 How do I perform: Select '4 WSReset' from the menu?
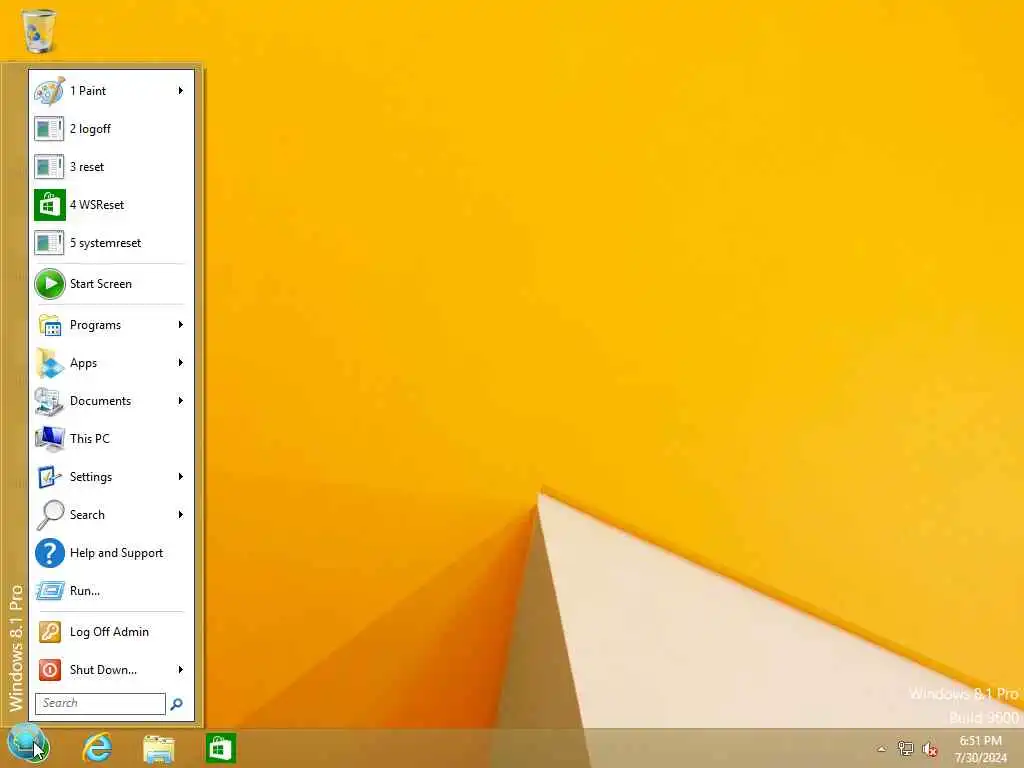(x=111, y=205)
